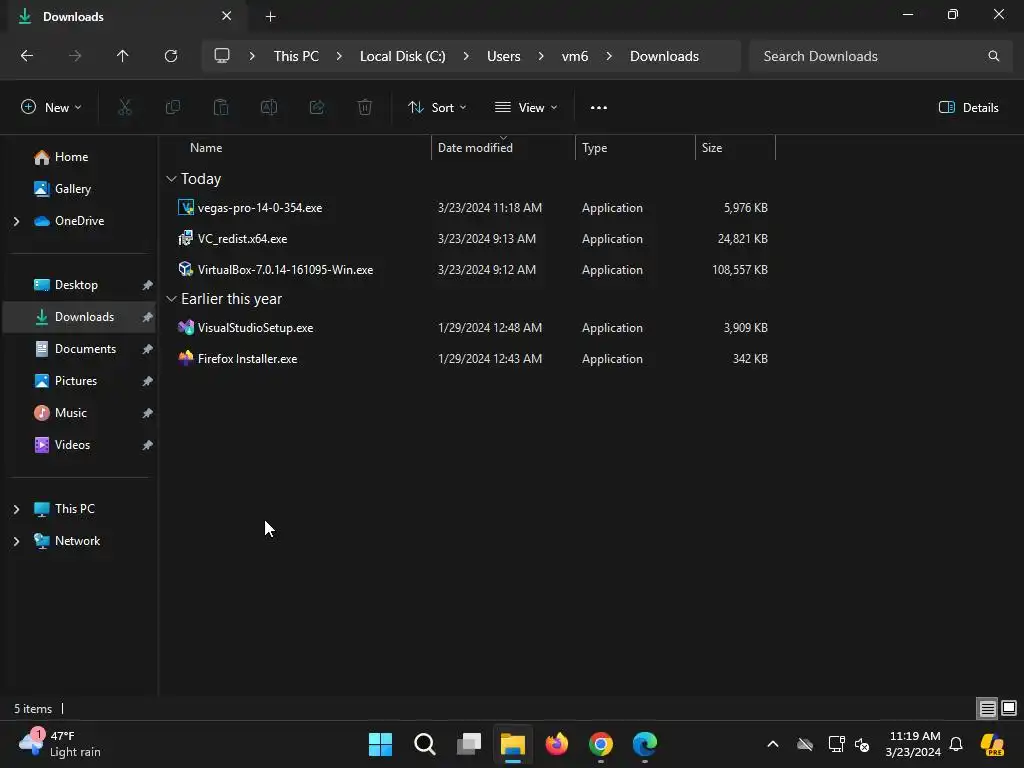Unpin Music using its pin icon
1024x768 pixels.
click(148, 413)
